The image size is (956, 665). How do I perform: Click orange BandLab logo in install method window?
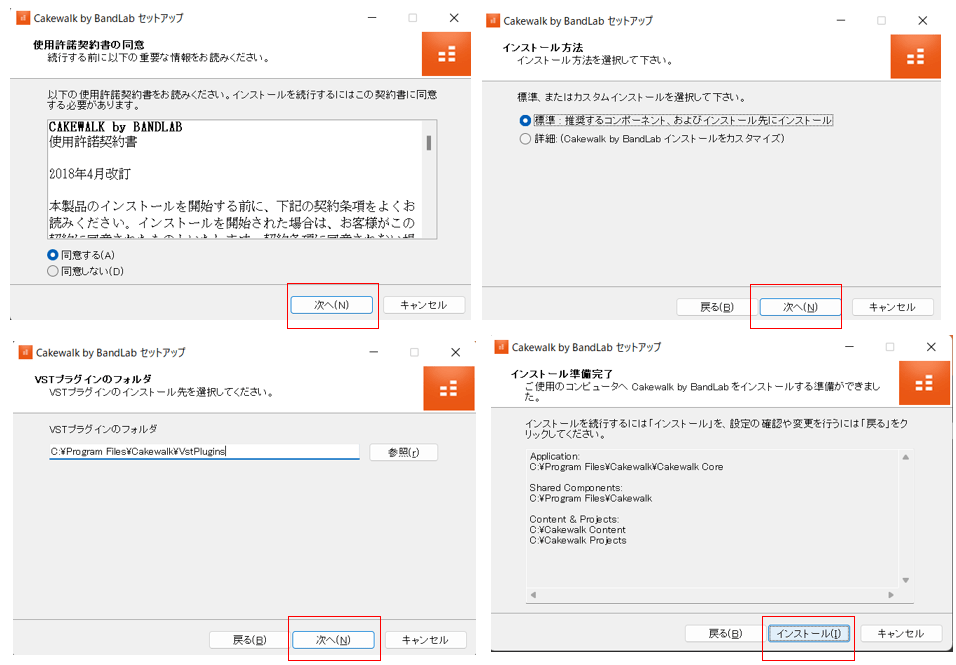(x=915, y=57)
